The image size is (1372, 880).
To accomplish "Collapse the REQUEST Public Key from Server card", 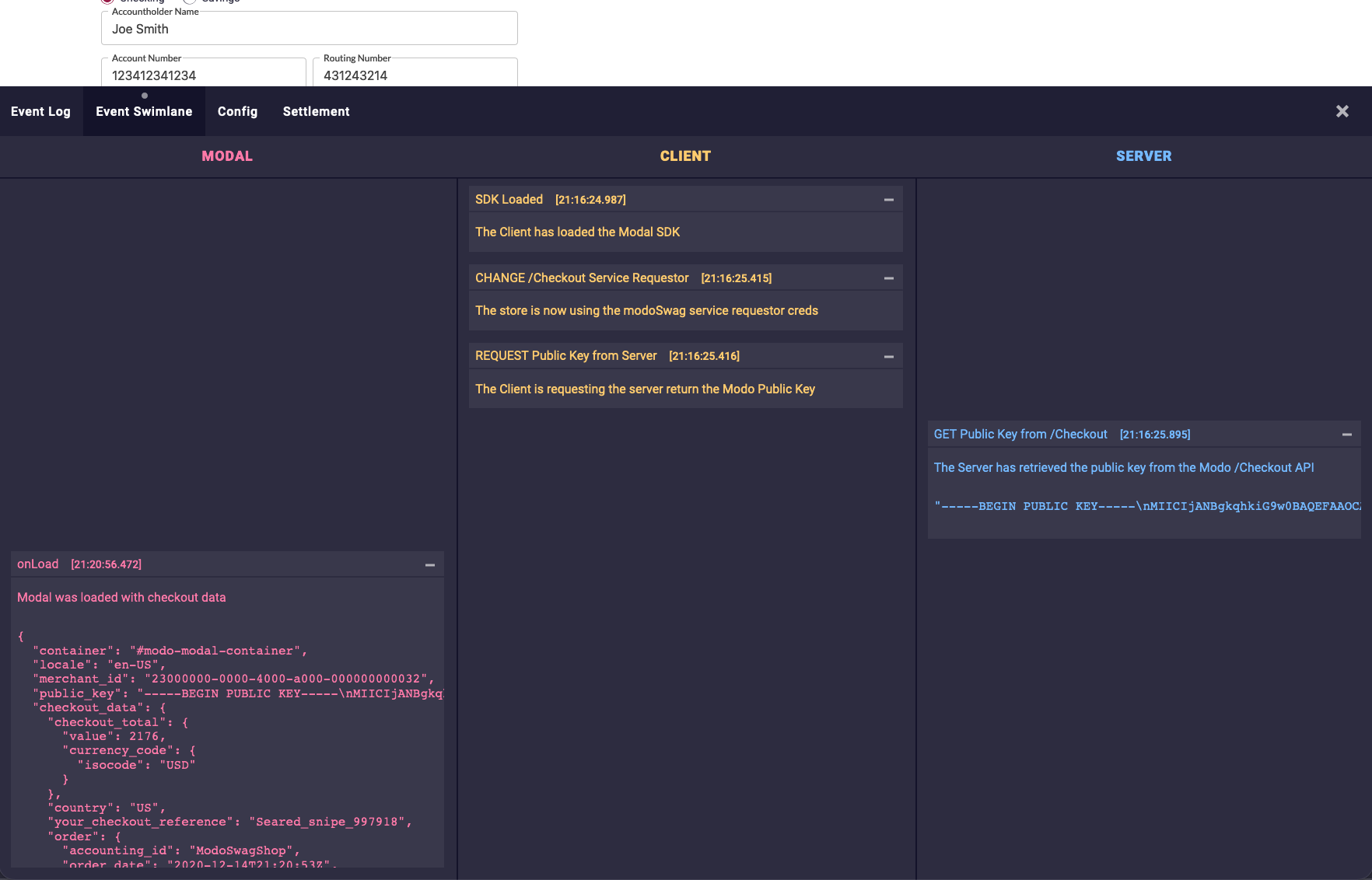I will point(889,357).
